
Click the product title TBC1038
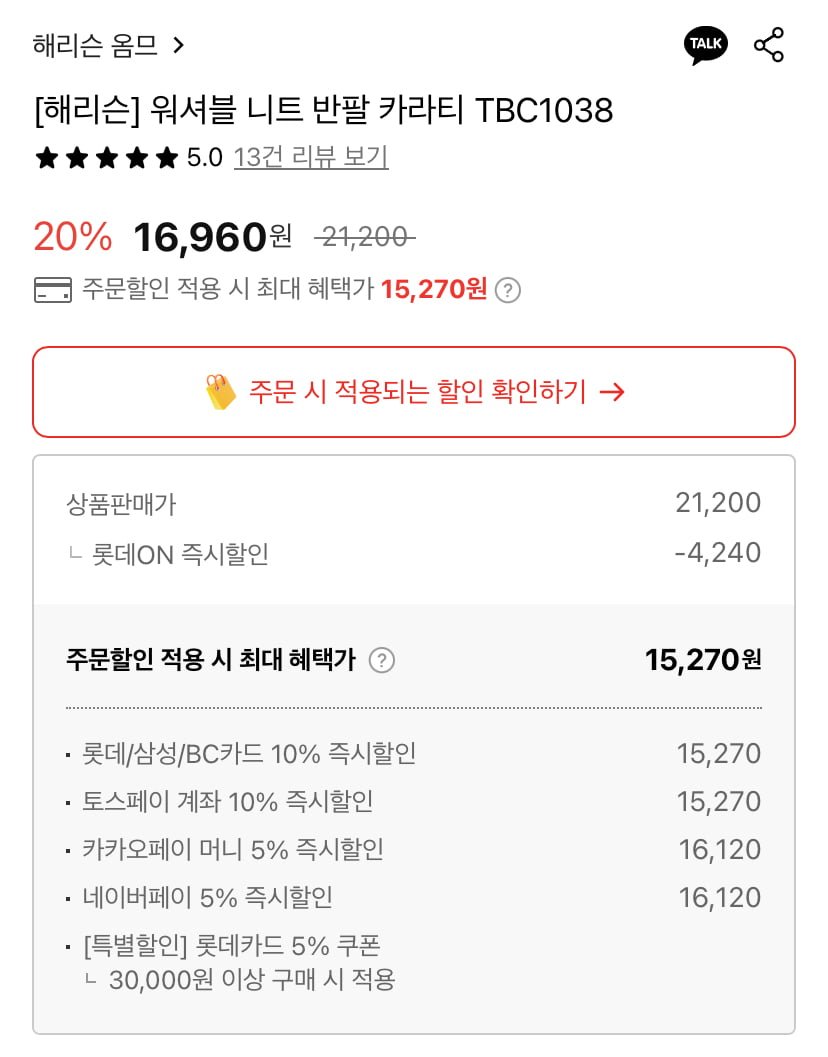click(x=323, y=110)
